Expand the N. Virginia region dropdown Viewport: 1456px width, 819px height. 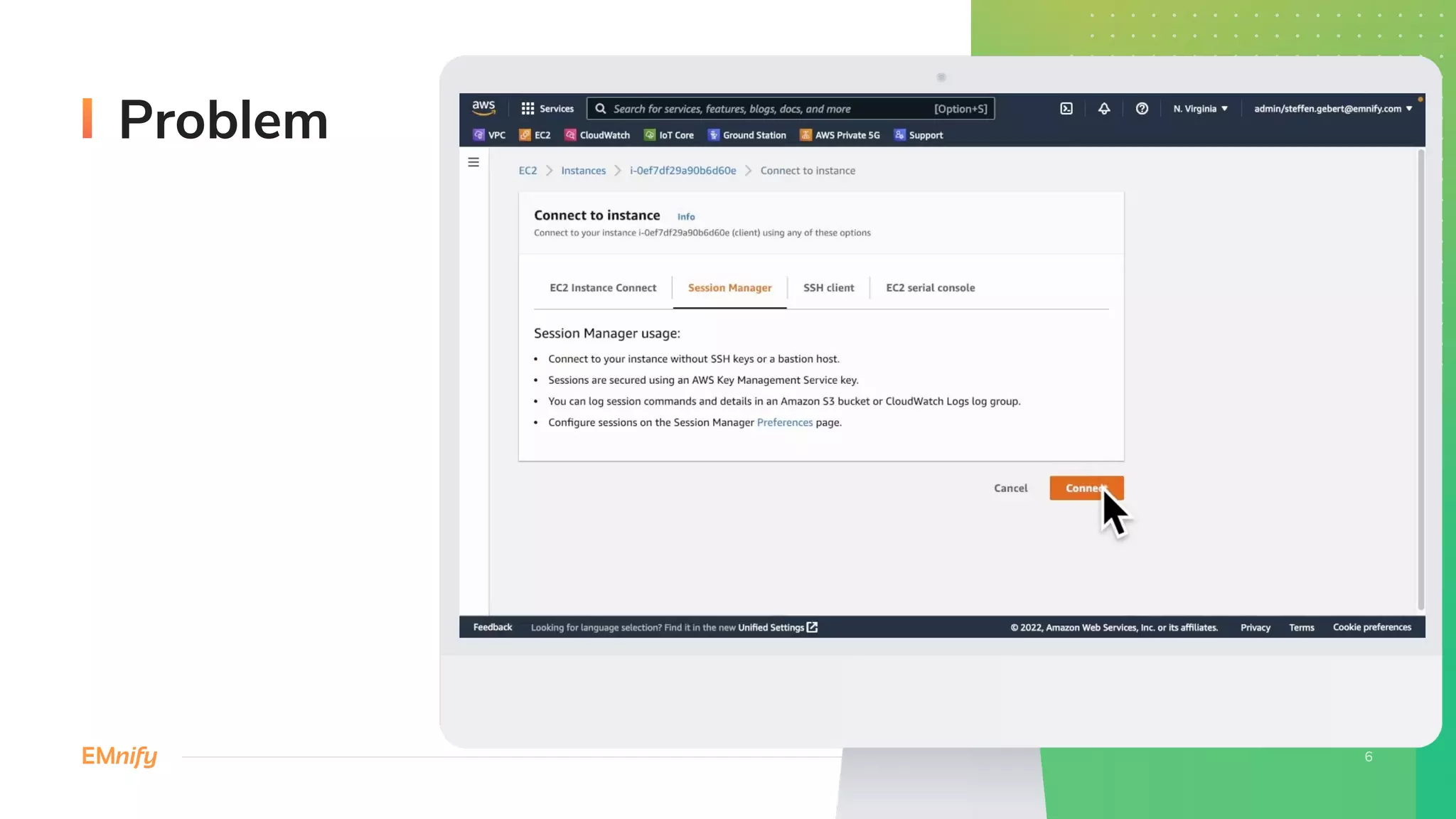coord(1200,109)
